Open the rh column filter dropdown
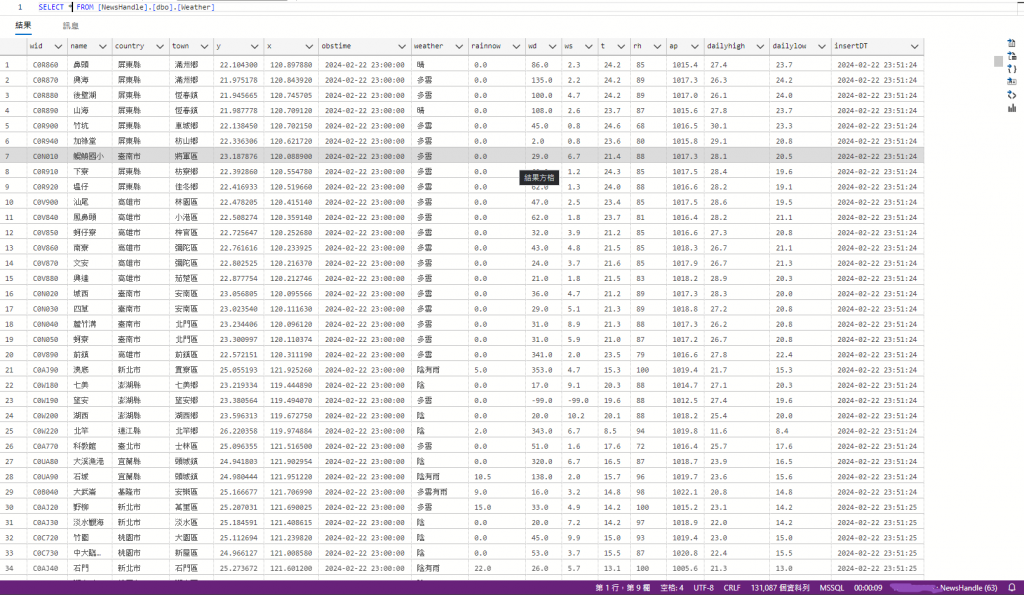 click(x=657, y=46)
